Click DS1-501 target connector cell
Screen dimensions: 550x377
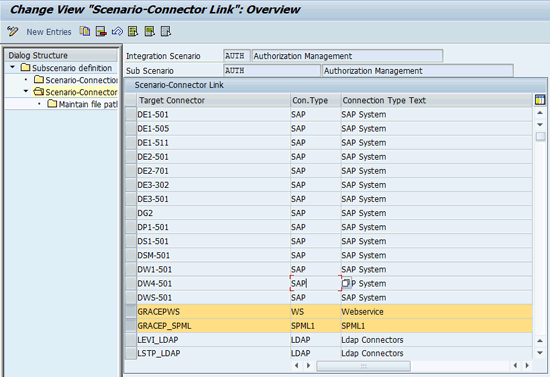point(213,241)
